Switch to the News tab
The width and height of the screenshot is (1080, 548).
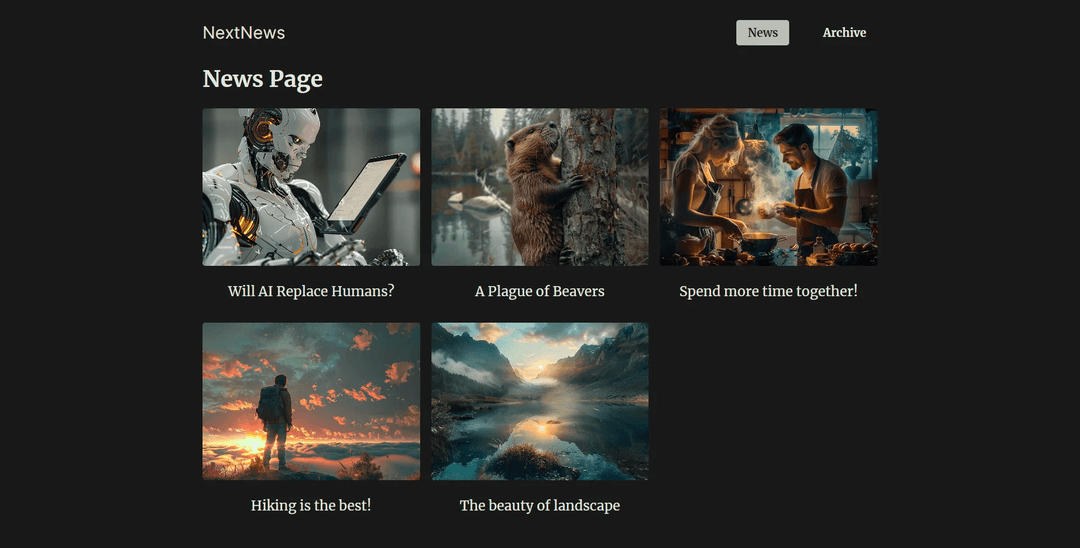(x=762, y=33)
